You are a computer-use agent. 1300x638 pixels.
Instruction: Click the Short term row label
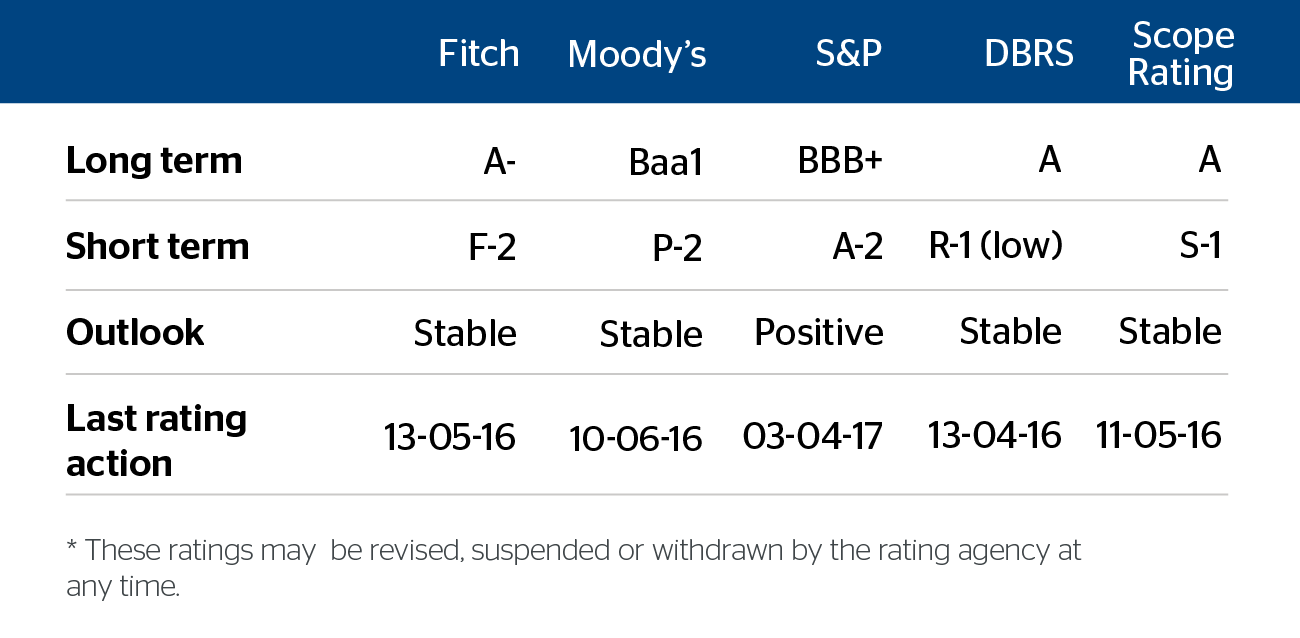click(157, 247)
